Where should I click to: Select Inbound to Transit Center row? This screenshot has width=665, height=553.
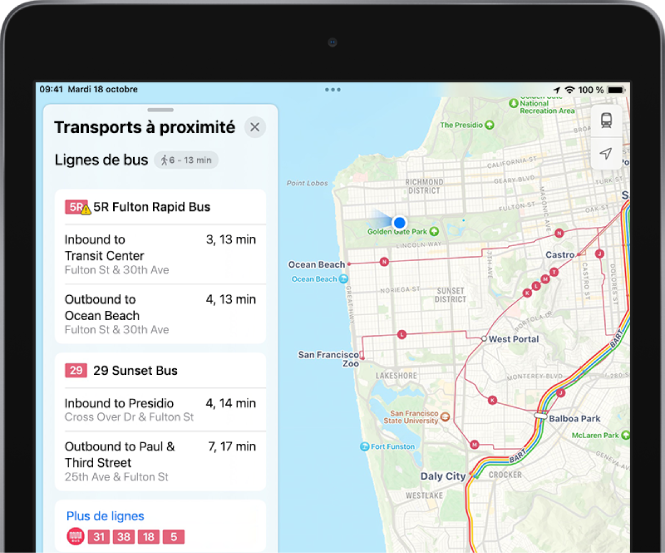click(160, 254)
